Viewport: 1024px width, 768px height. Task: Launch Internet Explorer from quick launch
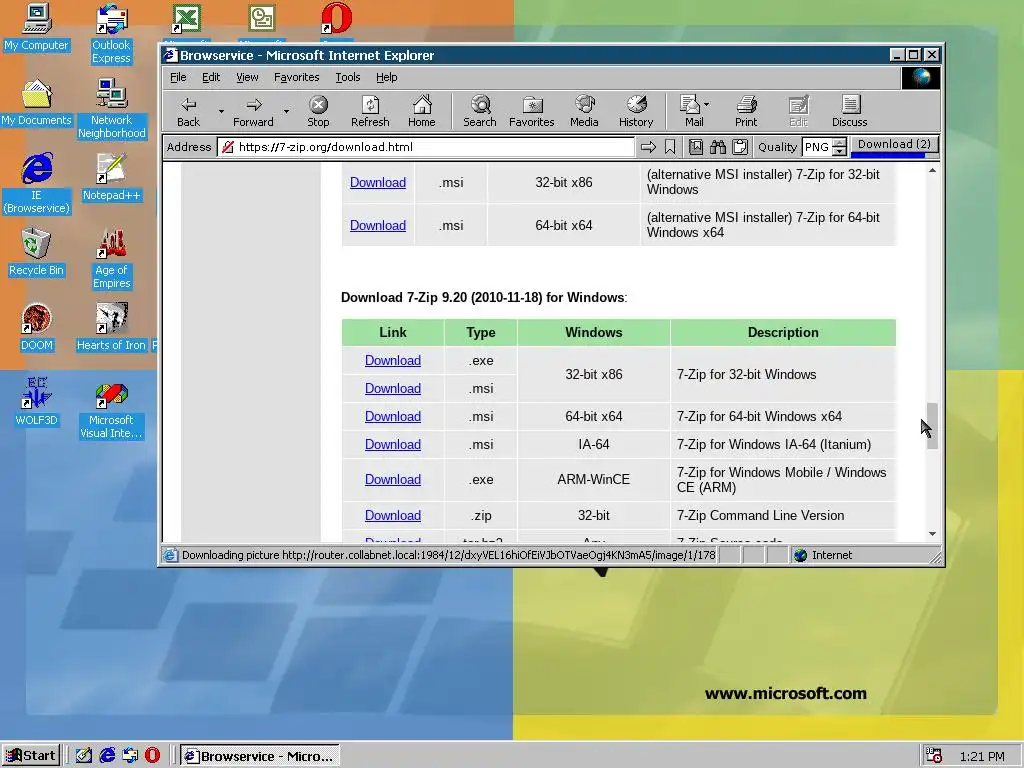(107, 756)
